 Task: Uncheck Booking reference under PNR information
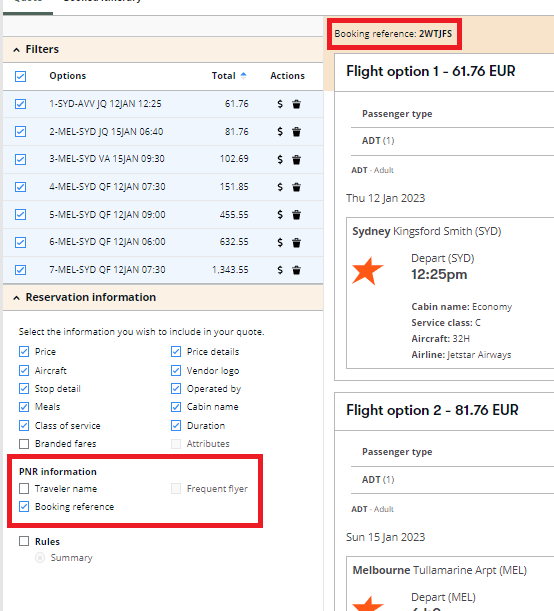point(24,507)
